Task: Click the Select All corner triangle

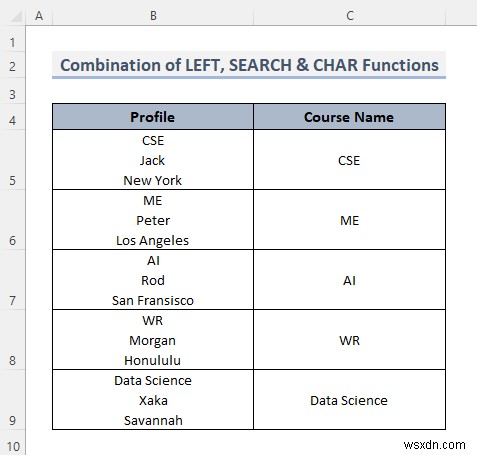Action: tap(15, 16)
